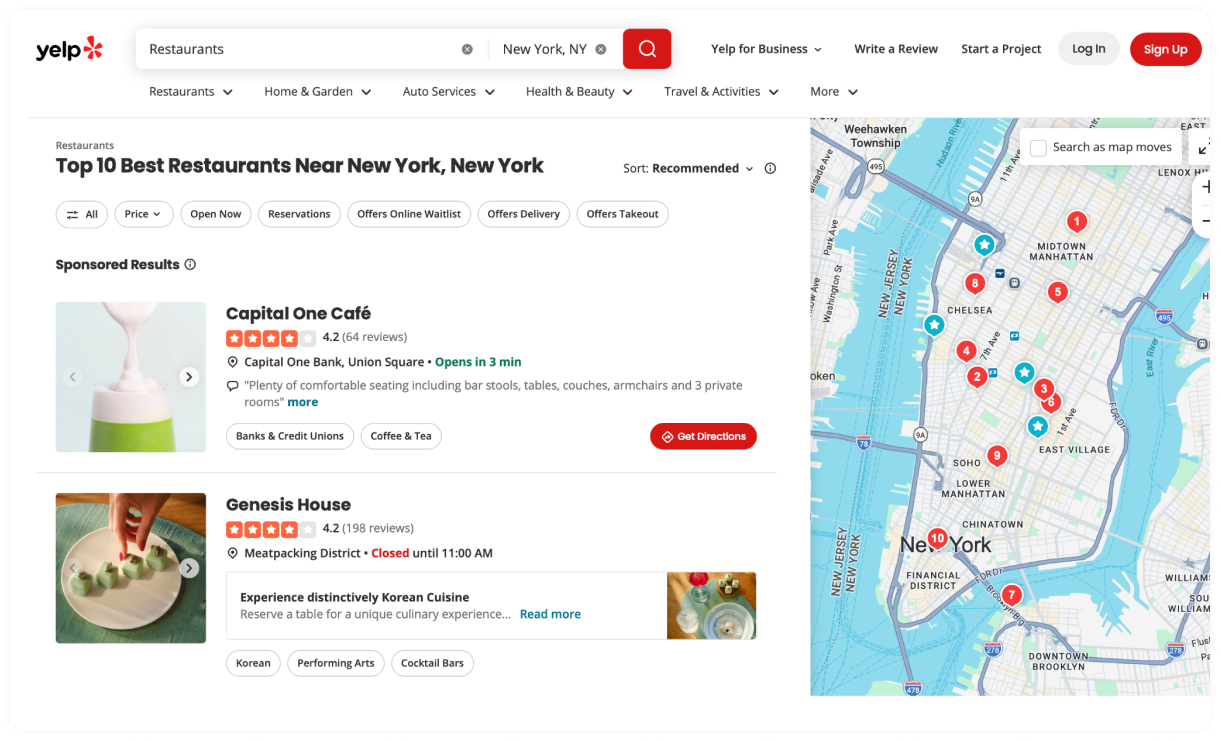Expand Travel & Activities menu
Viewport: 1220px width, 740px height.
pos(722,92)
